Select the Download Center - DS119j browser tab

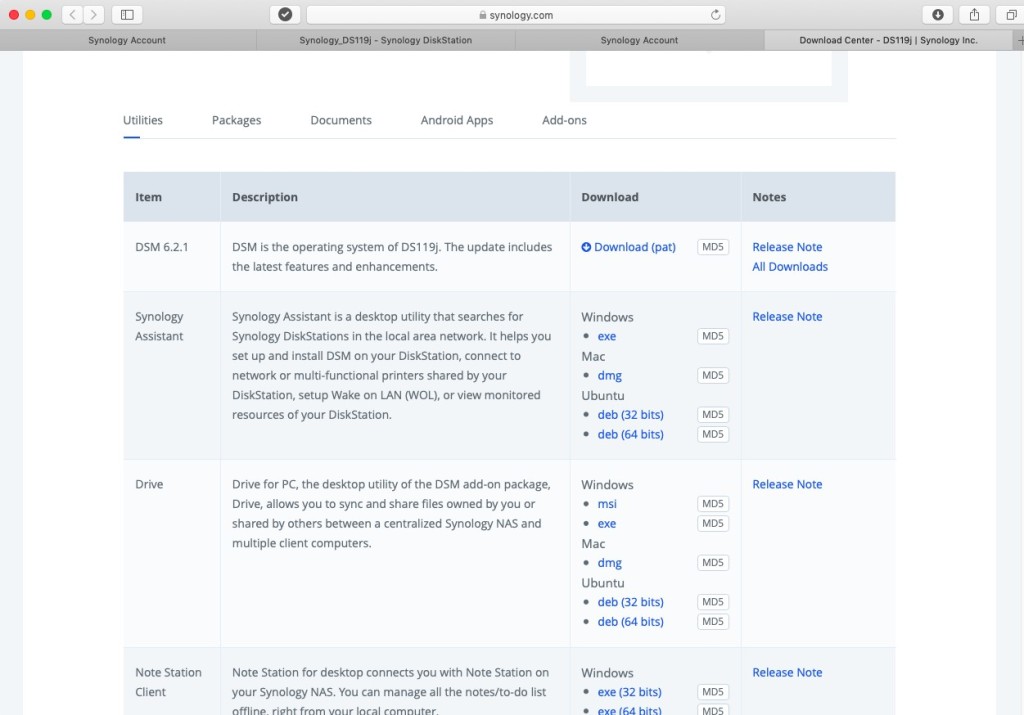(888, 40)
